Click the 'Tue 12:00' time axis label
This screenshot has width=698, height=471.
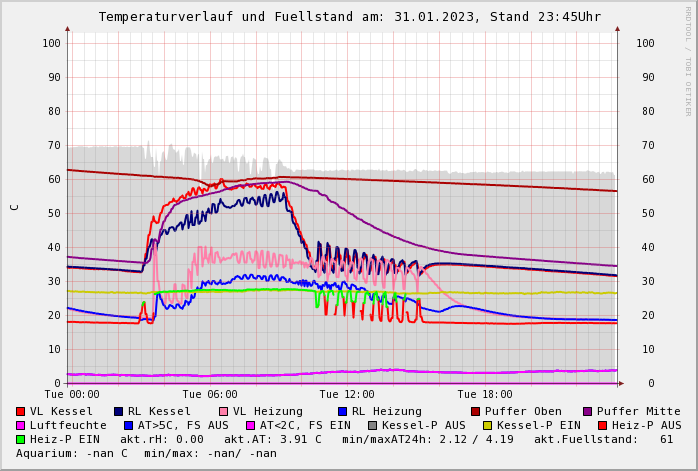coord(347,395)
